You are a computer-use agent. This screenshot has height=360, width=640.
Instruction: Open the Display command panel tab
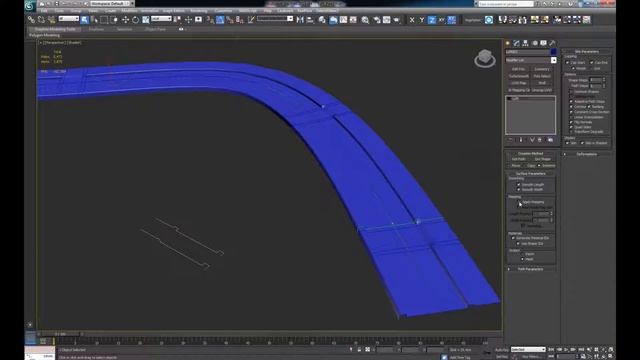tap(543, 43)
